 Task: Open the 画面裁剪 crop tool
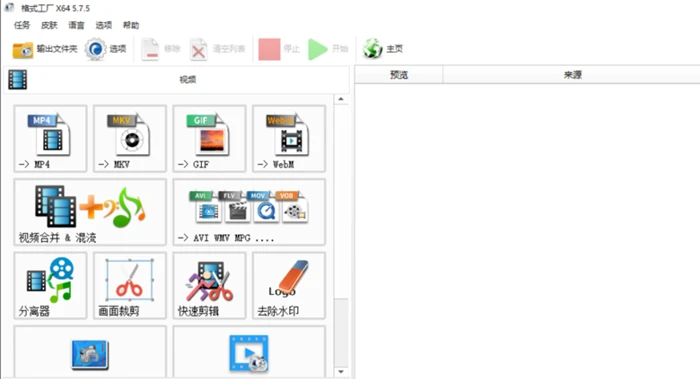[x=130, y=286]
